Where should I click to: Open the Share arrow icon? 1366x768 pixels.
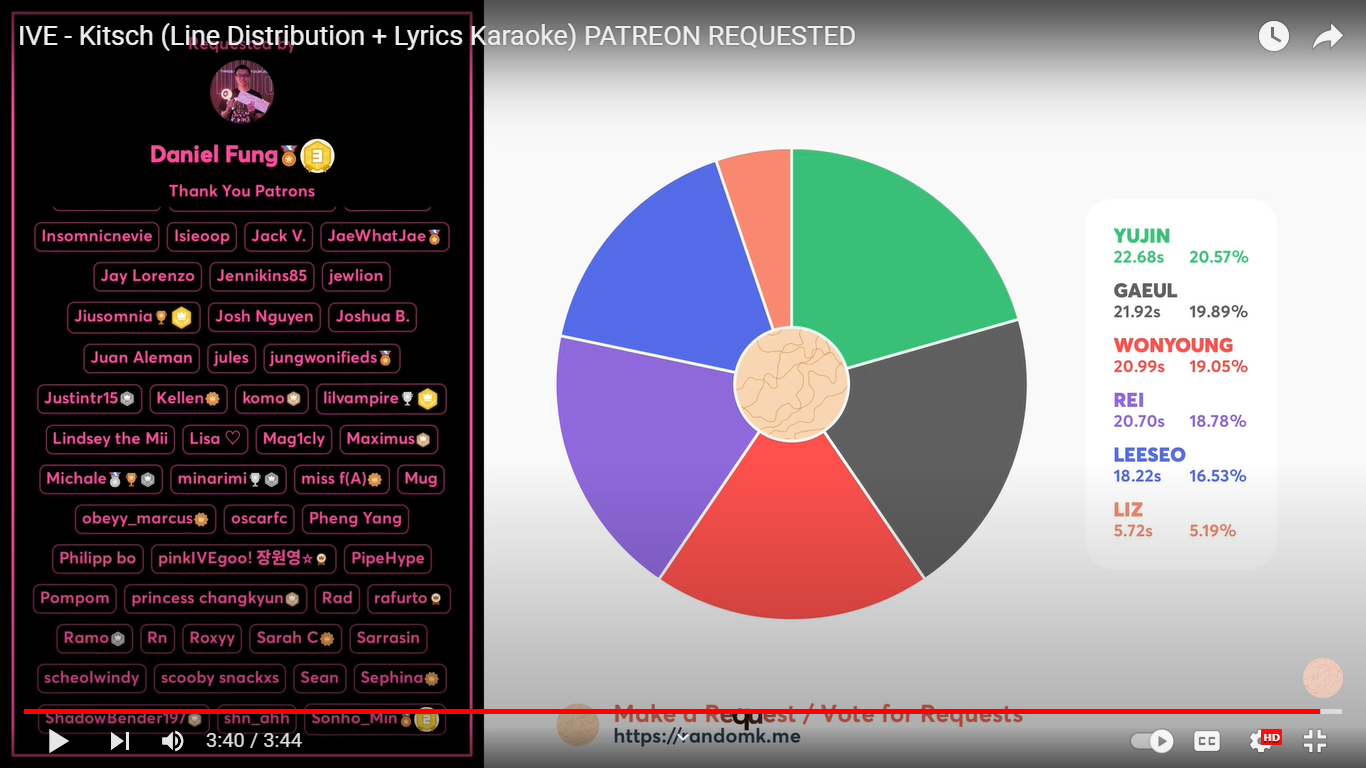click(1328, 37)
